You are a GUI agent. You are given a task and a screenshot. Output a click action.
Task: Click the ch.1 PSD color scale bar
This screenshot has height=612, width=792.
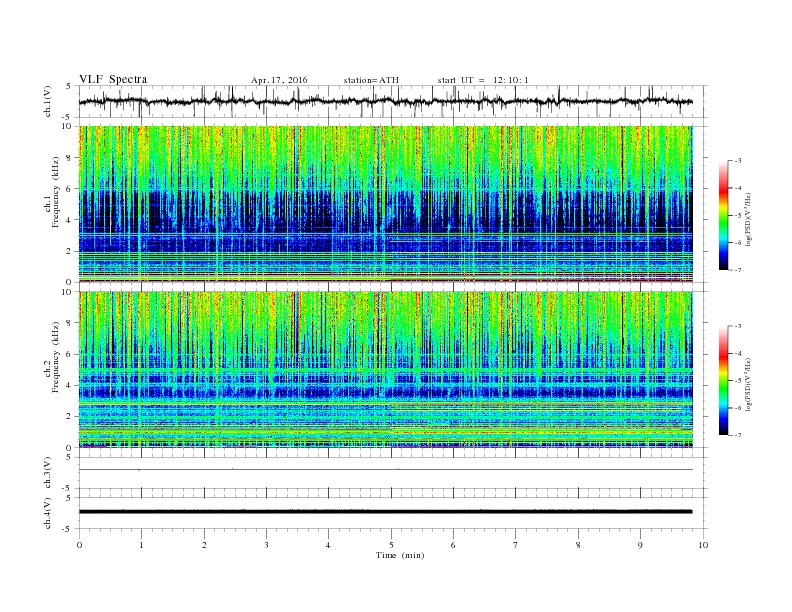coord(723,215)
